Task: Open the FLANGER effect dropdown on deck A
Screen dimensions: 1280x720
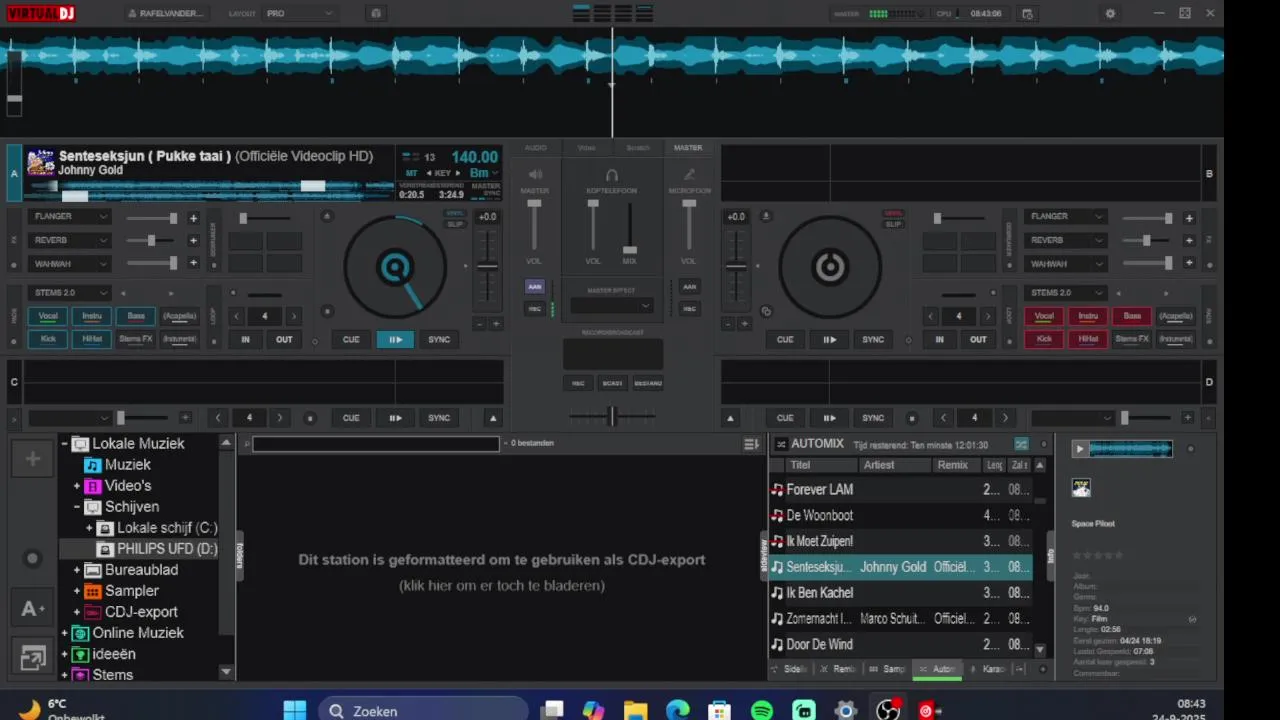Action: pos(70,217)
